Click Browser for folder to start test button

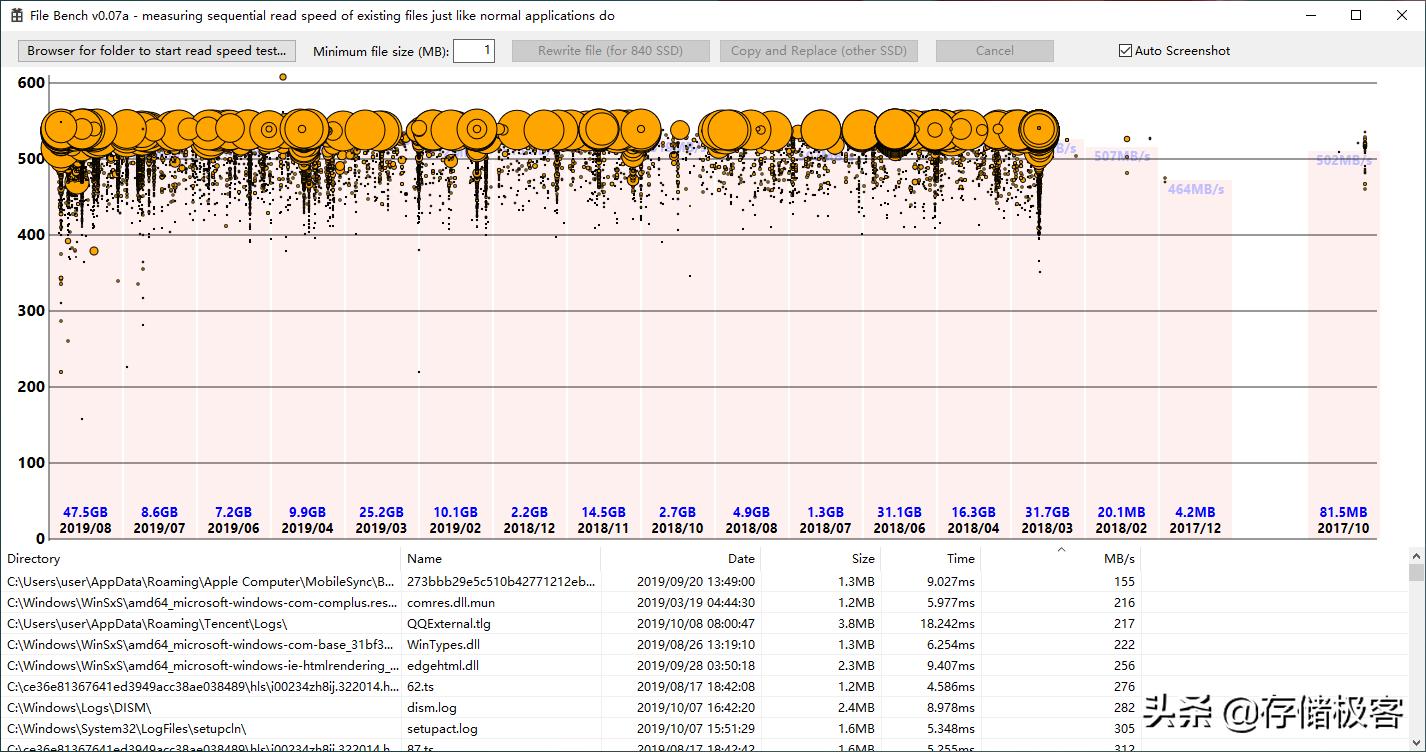click(157, 51)
